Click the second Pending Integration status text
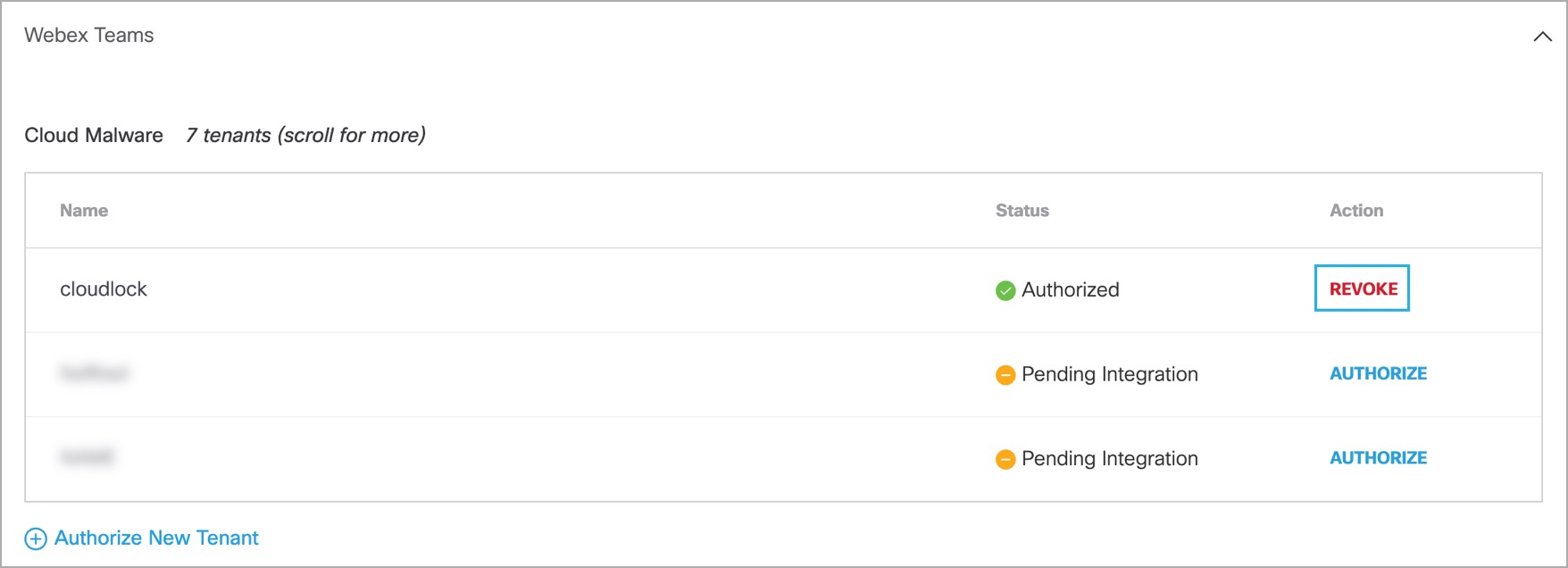 point(1110,458)
